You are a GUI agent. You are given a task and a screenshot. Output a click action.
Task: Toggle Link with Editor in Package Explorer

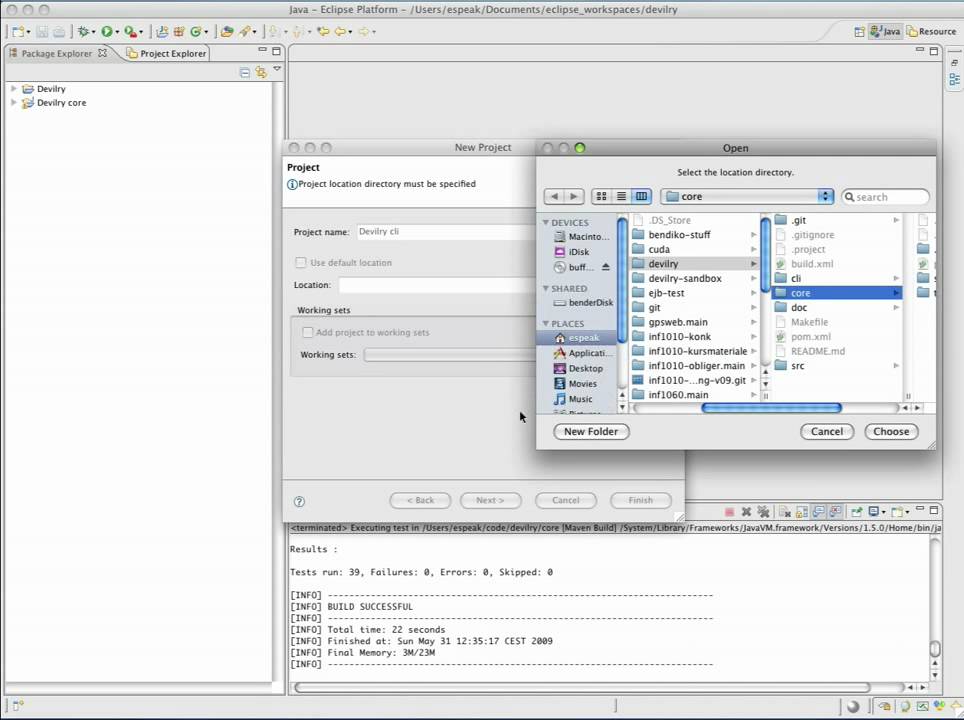tap(261, 73)
